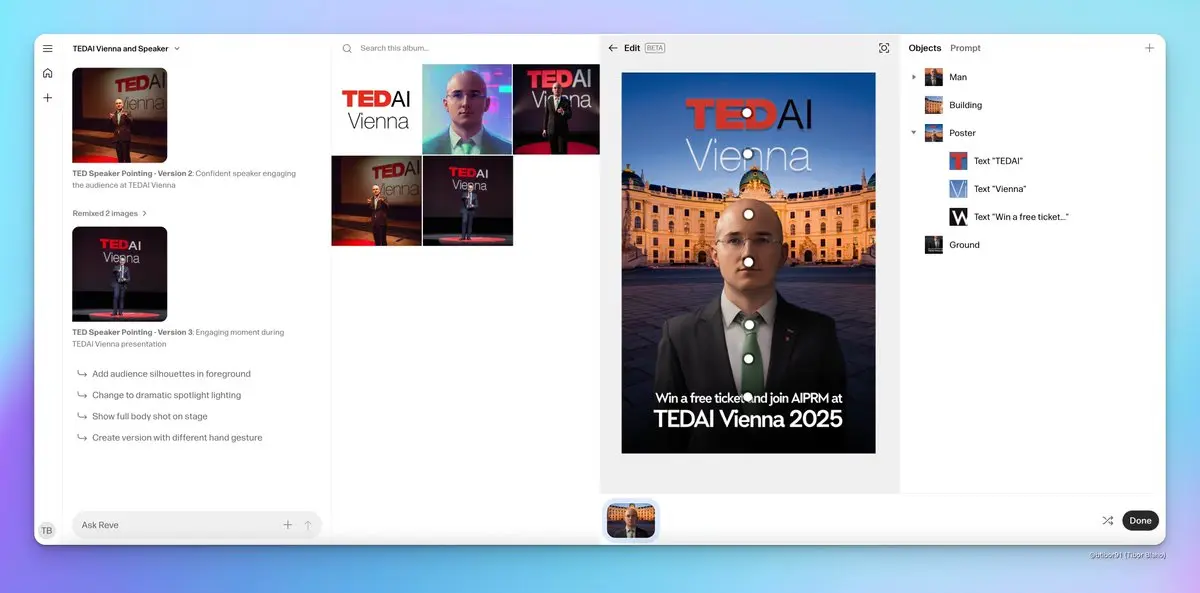
Task: Click the Edit title label
Action: click(632, 48)
